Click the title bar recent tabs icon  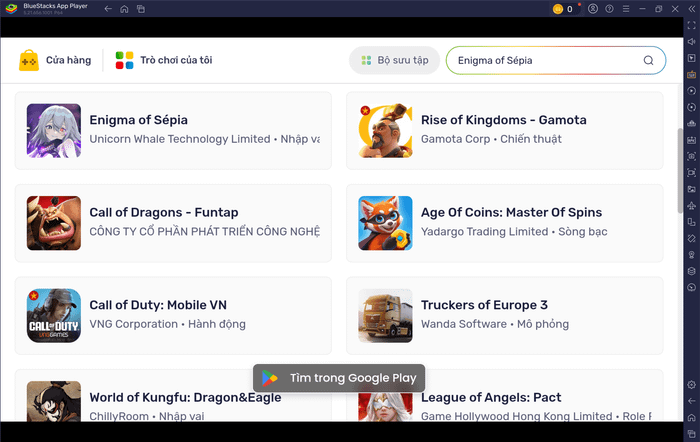pyautogui.click(x=141, y=9)
